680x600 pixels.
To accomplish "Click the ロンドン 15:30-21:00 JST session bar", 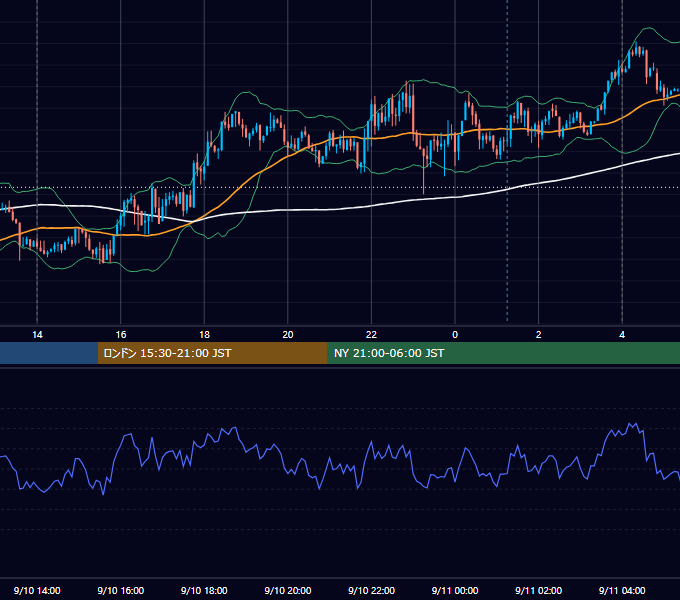I will pos(212,353).
